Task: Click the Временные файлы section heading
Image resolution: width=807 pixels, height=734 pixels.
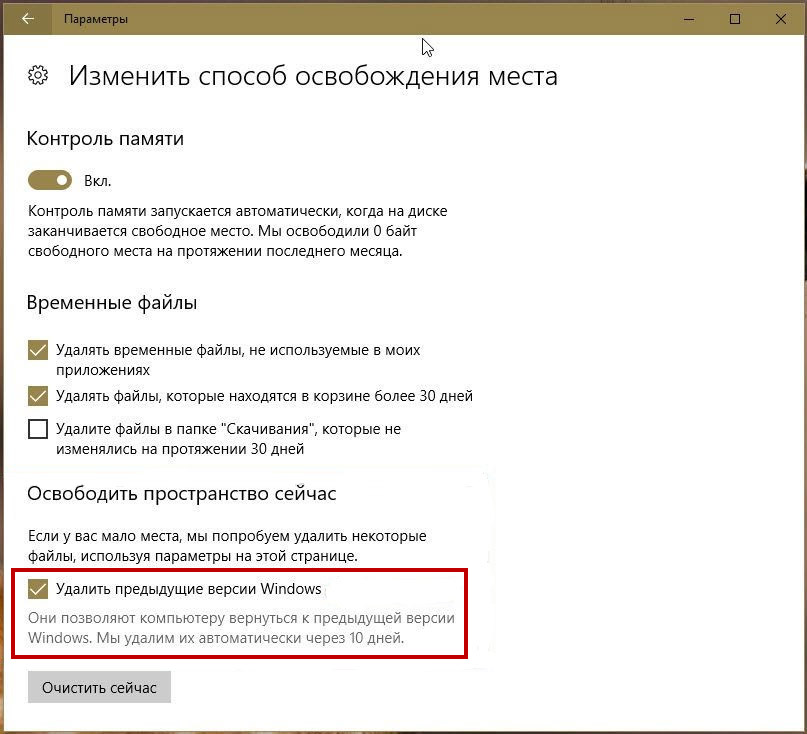Action: [x=112, y=302]
